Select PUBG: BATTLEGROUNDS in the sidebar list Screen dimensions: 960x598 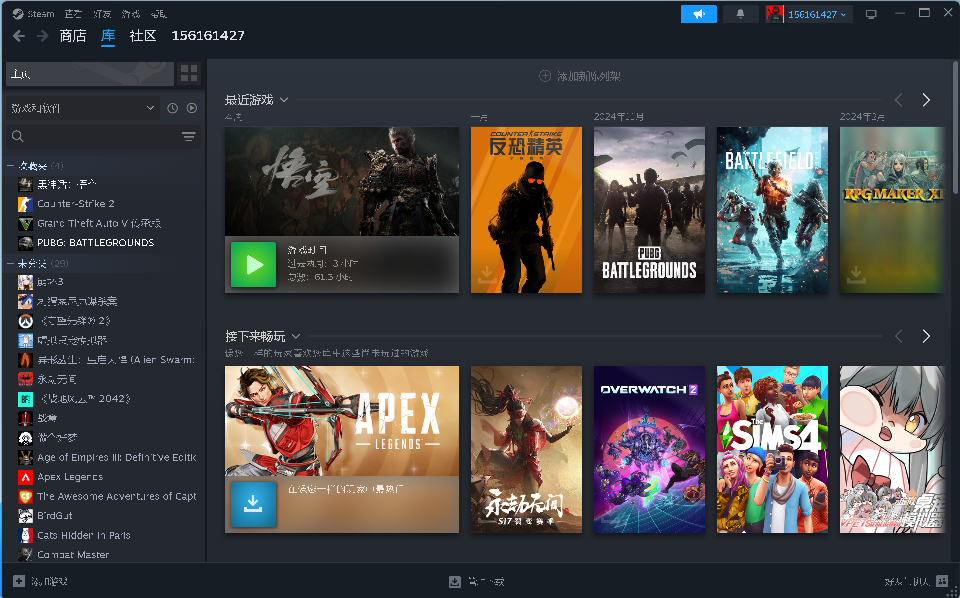tap(96, 243)
